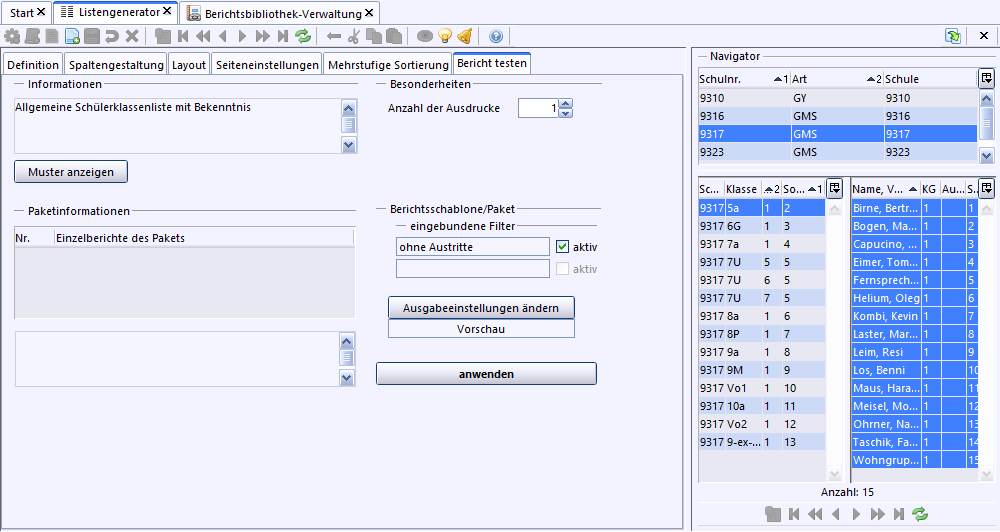Viewport: 1000px width, 532px height.
Task: Open the Spaltengestaltung tab
Action: [x=116, y=64]
